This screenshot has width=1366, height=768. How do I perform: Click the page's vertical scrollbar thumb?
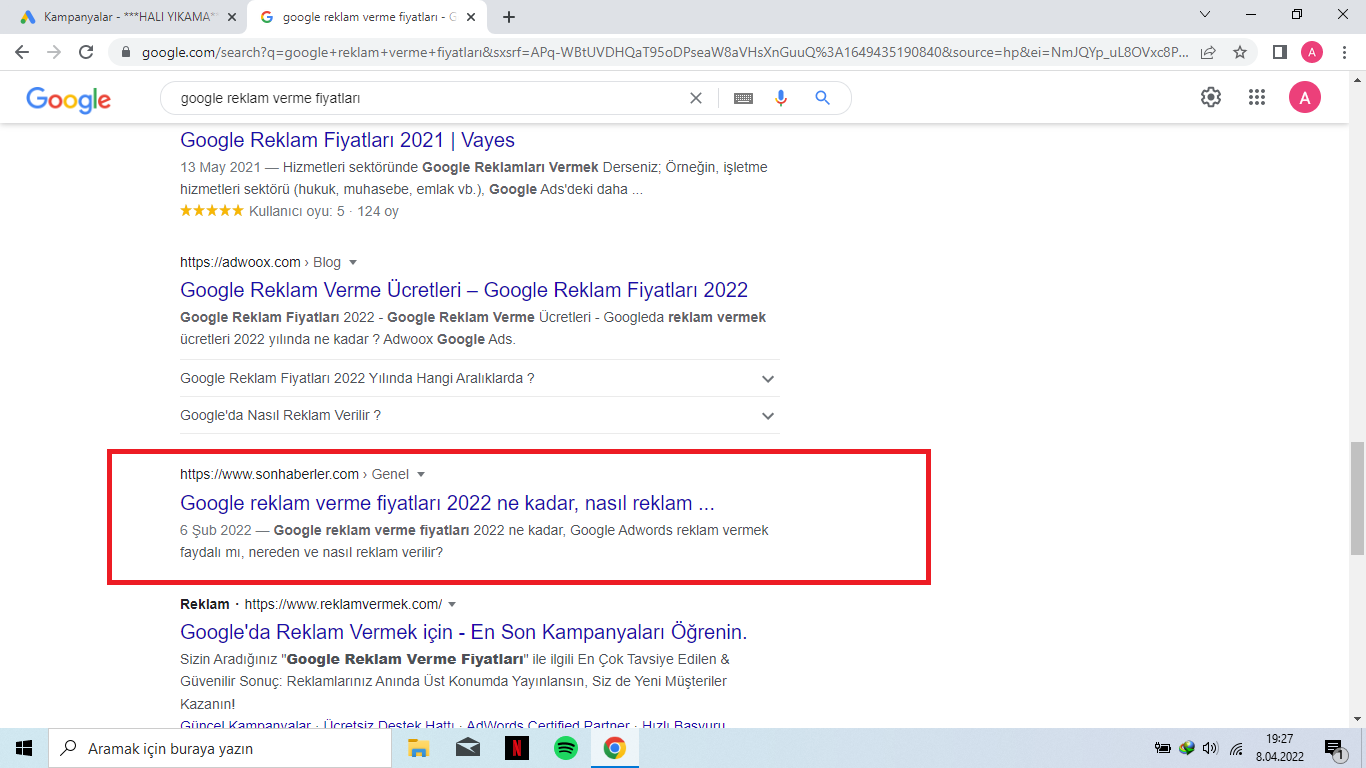coord(1357,497)
